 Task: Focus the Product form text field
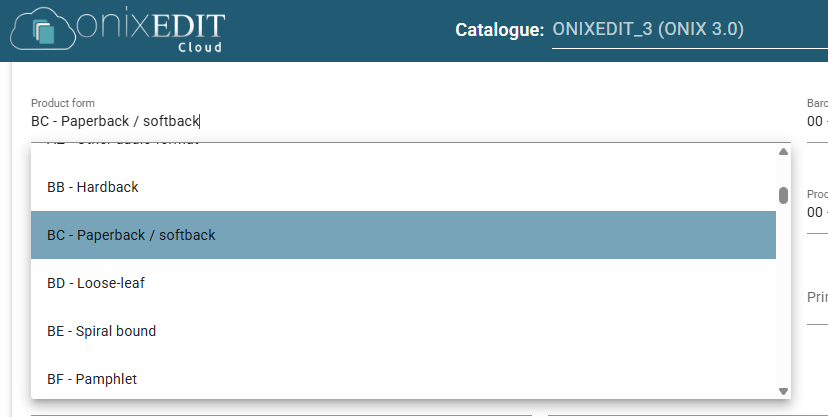(411, 121)
